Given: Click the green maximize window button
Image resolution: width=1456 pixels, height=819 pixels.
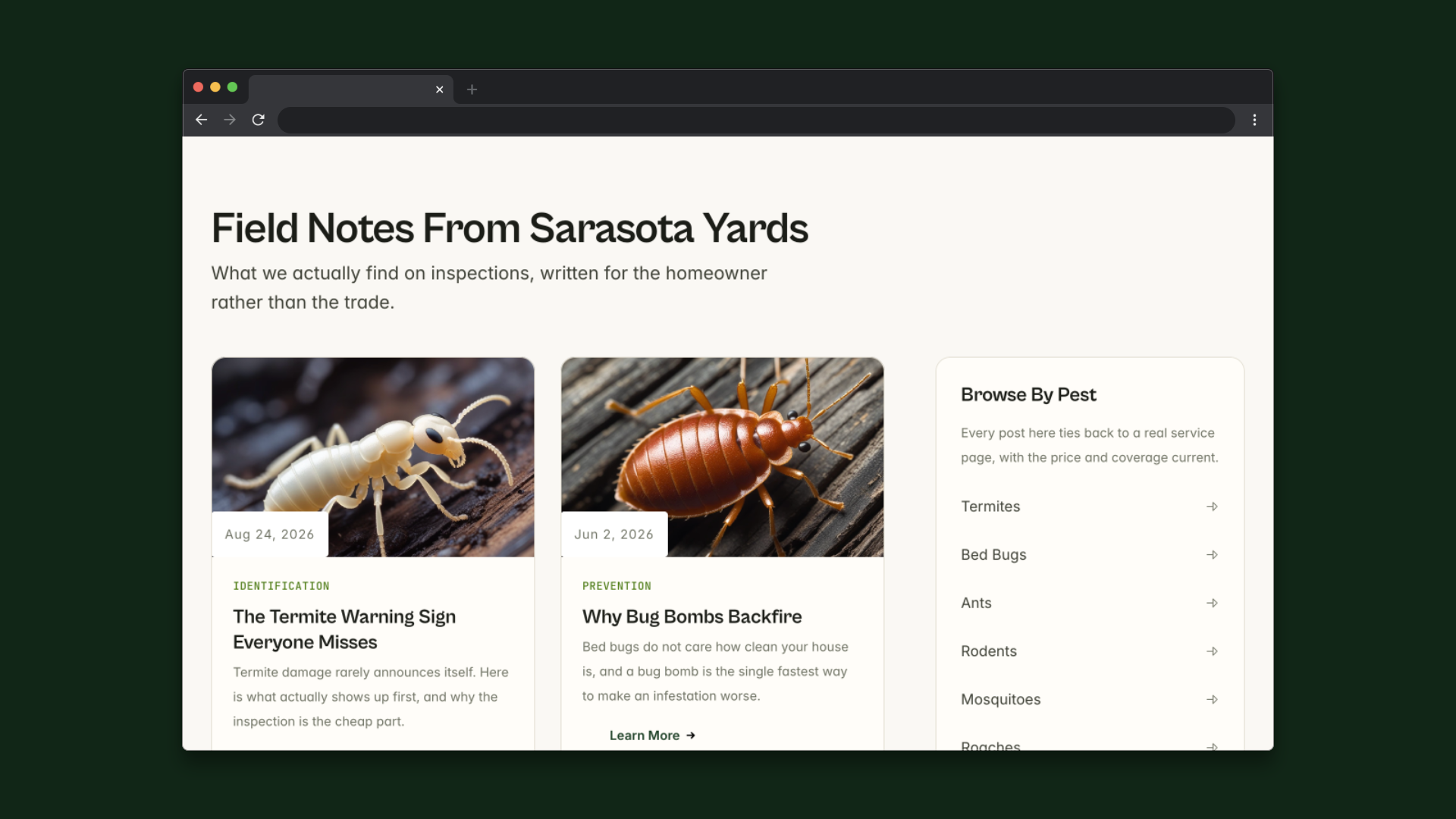Looking at the screenshot, I should point(233,87).
